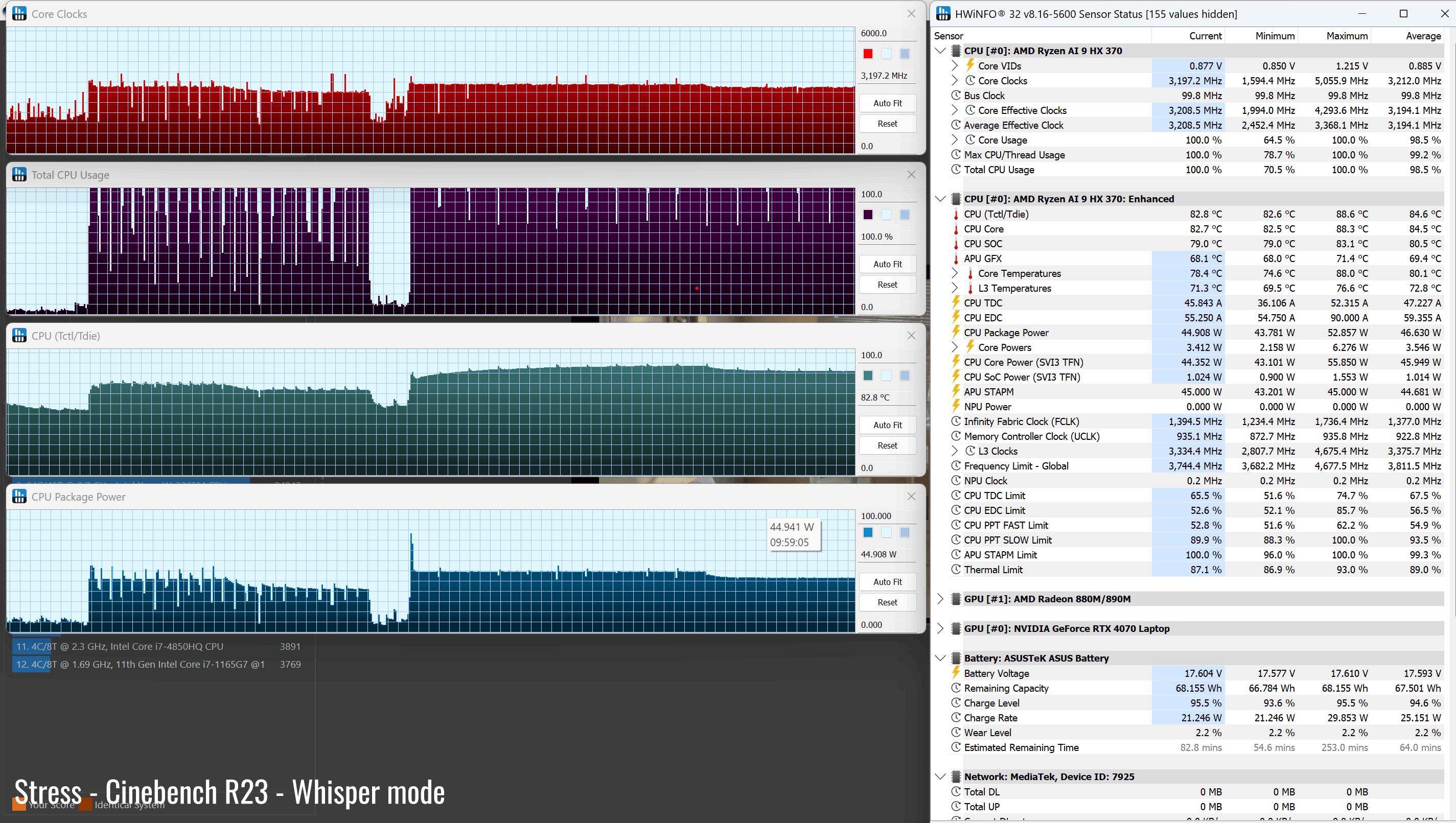The height and width of the screenshot is (823, 1456).
Task: Click the dark purple color swatch in Total CPU Usage
Action: [868, 215]
